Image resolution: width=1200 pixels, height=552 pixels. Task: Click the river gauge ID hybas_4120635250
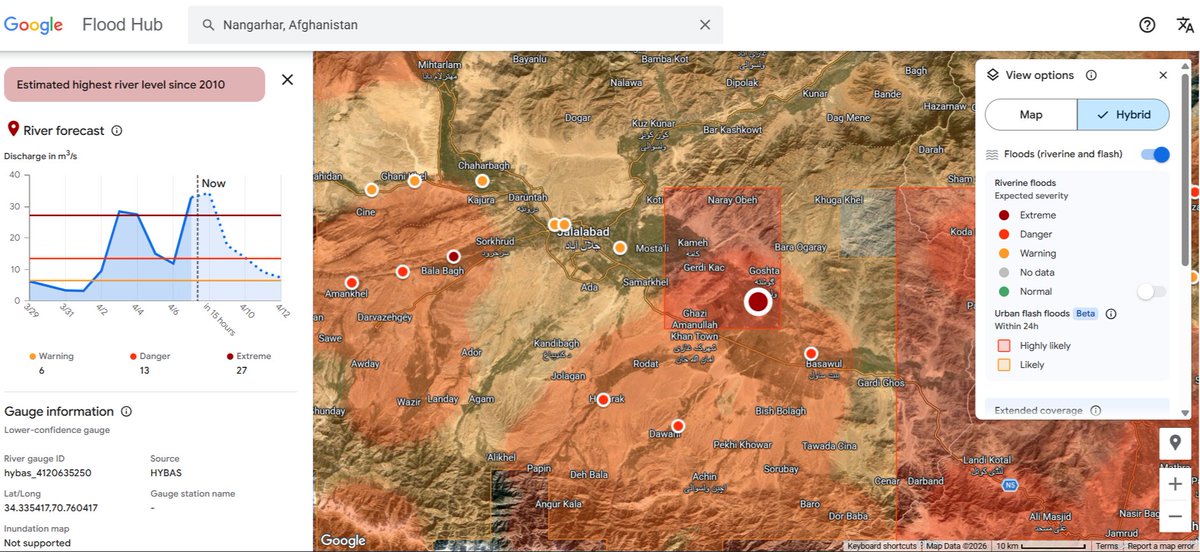(48, 473)
